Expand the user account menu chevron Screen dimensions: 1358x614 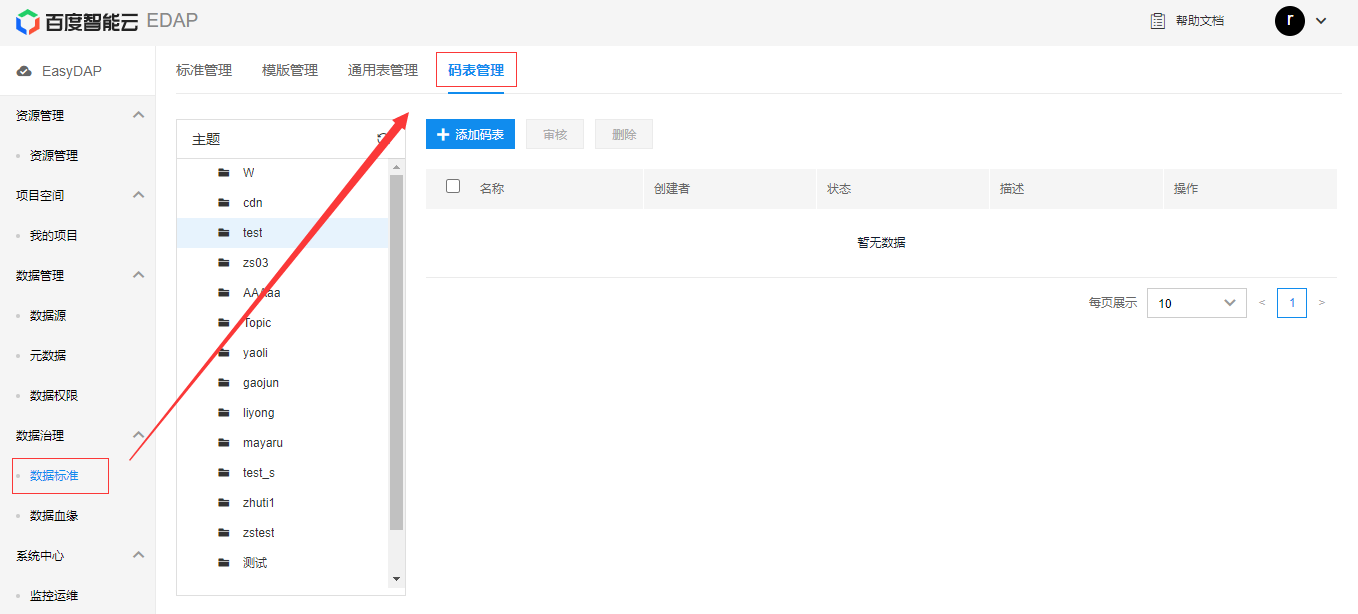click(1321, 21)
